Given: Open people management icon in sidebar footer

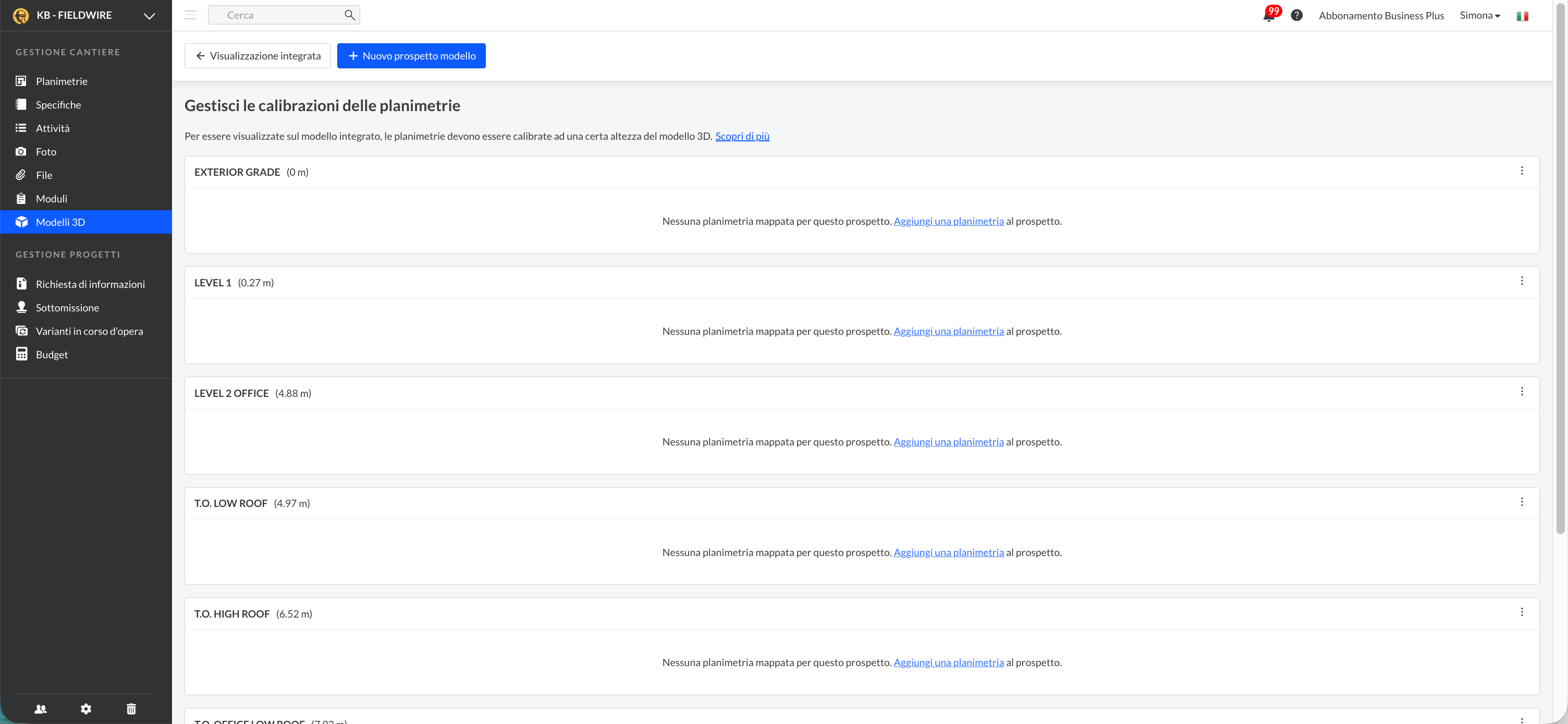Looking at the screenshot, I should coord(41,709).
